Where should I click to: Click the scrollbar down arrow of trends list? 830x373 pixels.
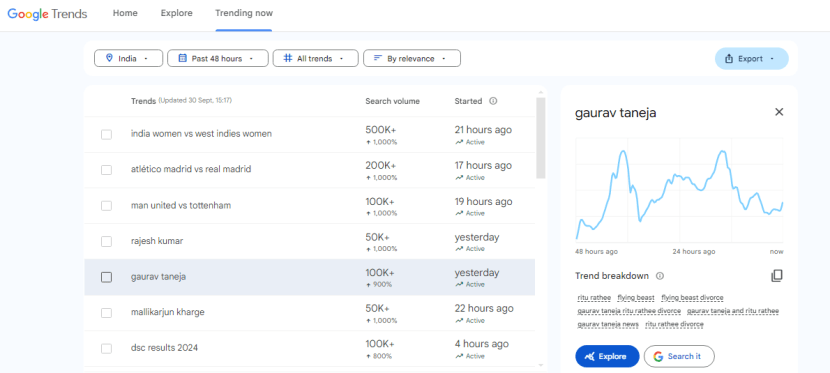pyautogui.click(x=540, y=365)
